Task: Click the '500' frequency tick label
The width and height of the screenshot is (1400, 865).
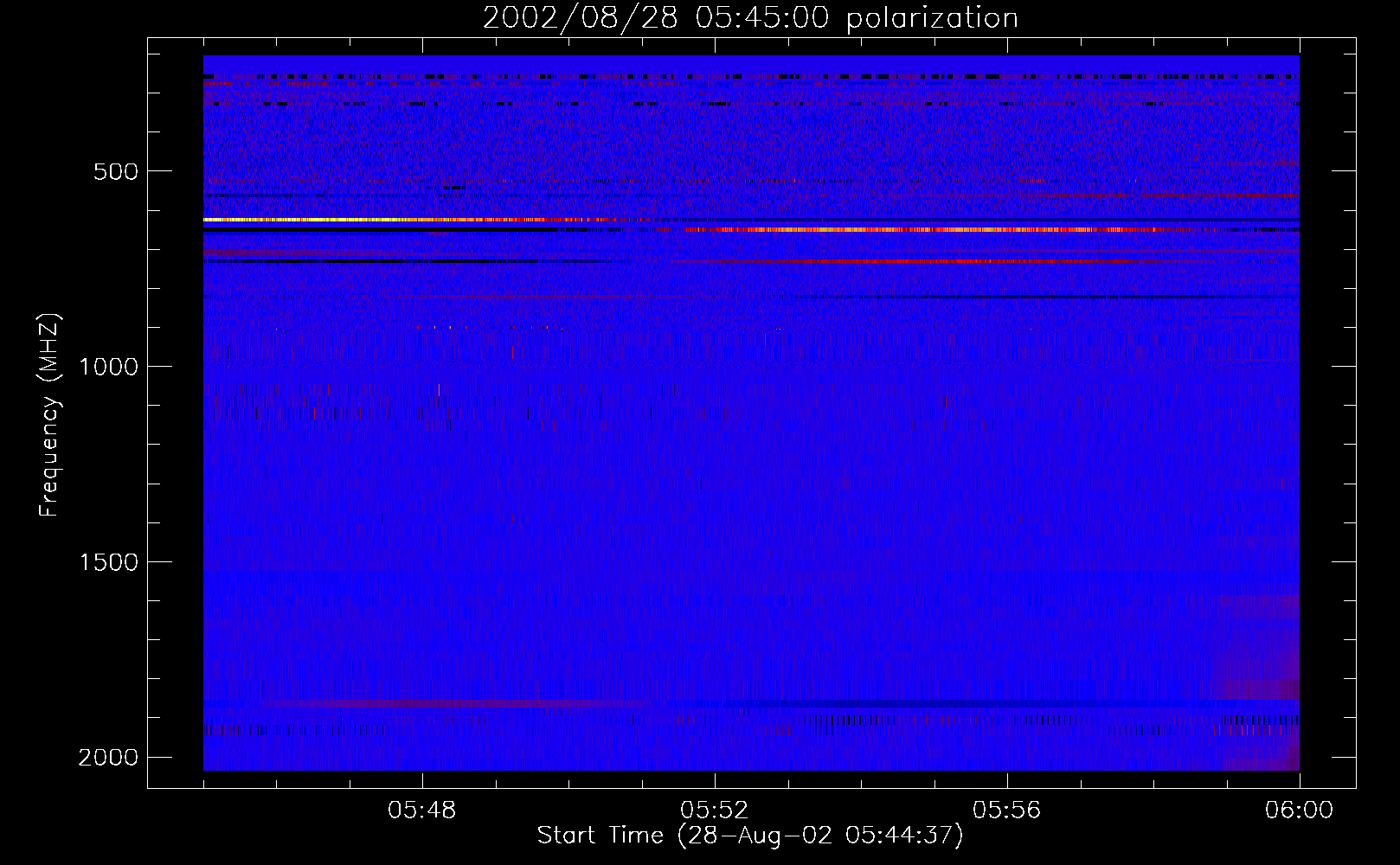Action: (116, 171)
